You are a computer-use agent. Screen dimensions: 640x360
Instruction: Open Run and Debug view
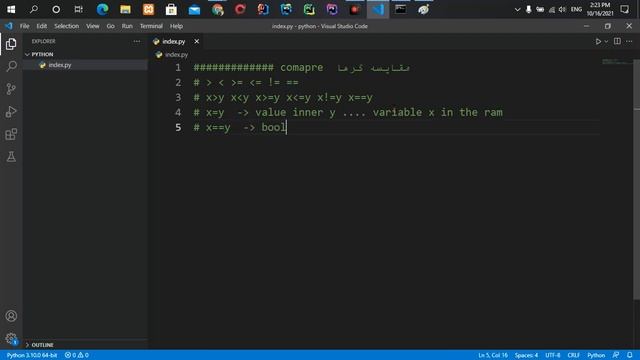[x=11, y=111]
